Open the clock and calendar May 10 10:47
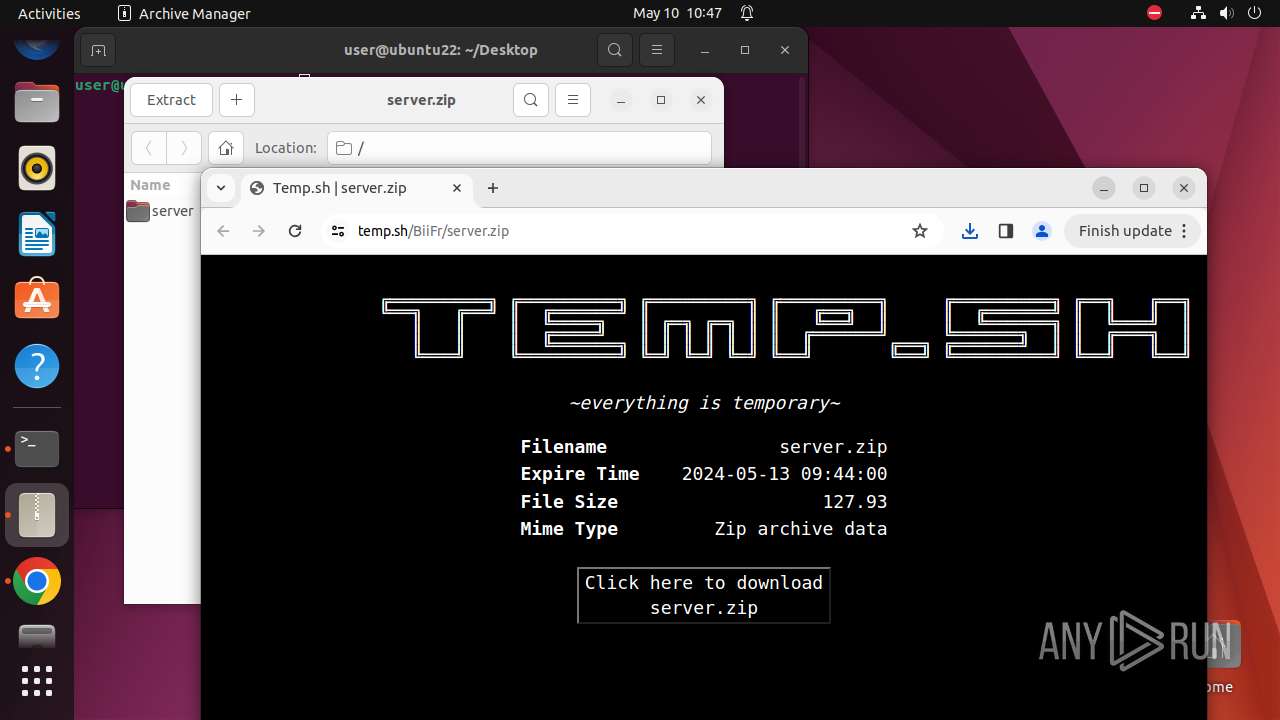Image resolution: width=1280 pixels, height=720 pixels. [x=677, y=13]
